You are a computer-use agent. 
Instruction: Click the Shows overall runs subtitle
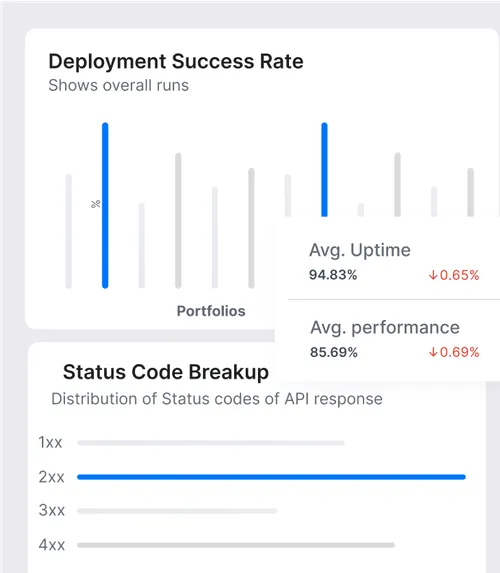click(119, 86)
